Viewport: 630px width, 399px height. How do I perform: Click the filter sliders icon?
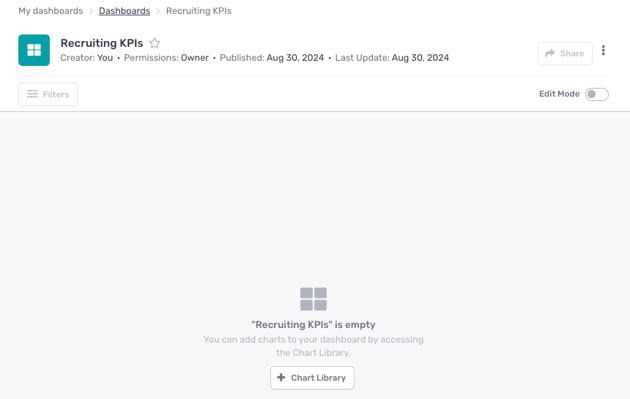click(x=32, y=94)
